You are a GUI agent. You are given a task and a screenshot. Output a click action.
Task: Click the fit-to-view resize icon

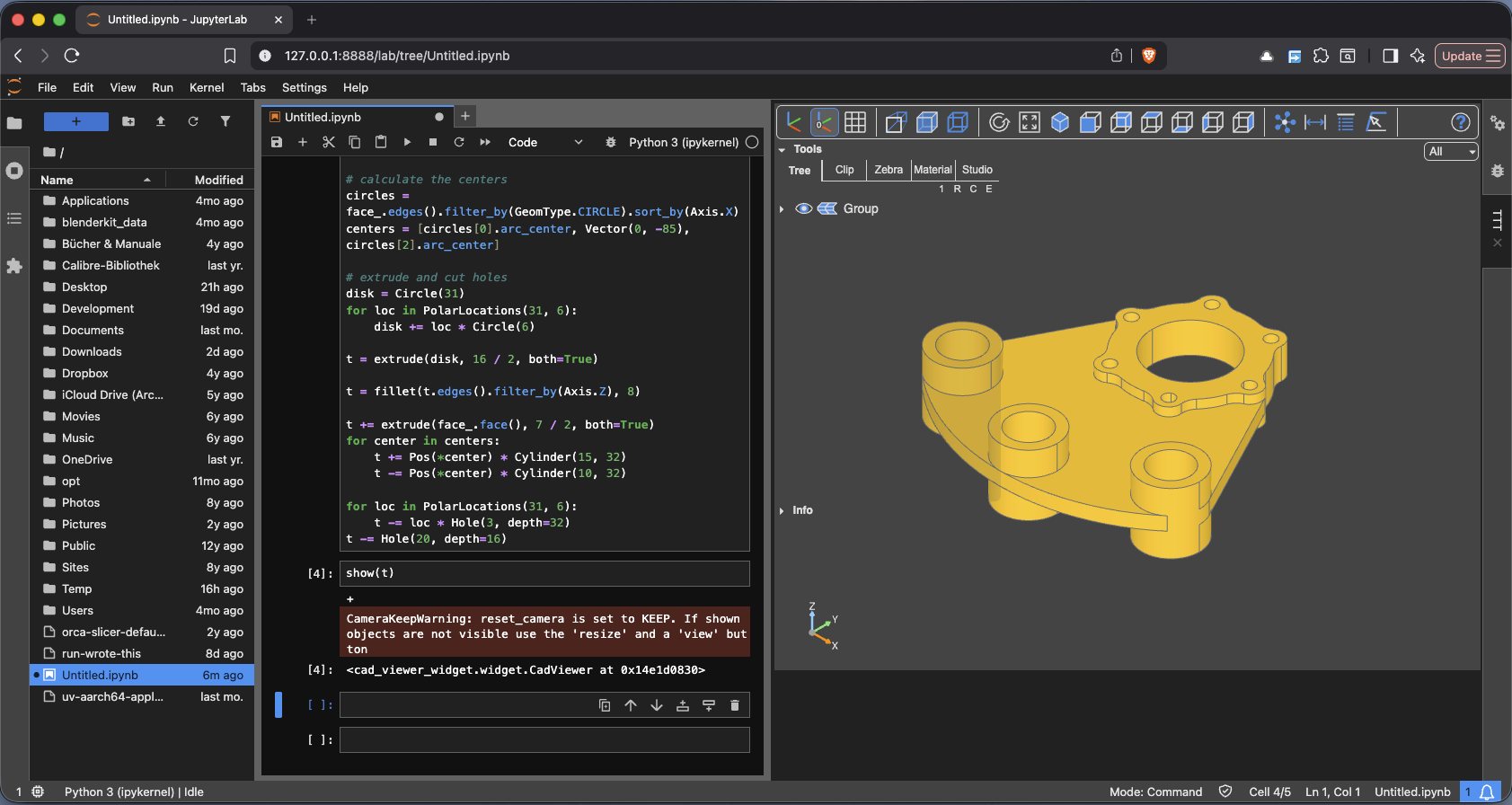1030,122
